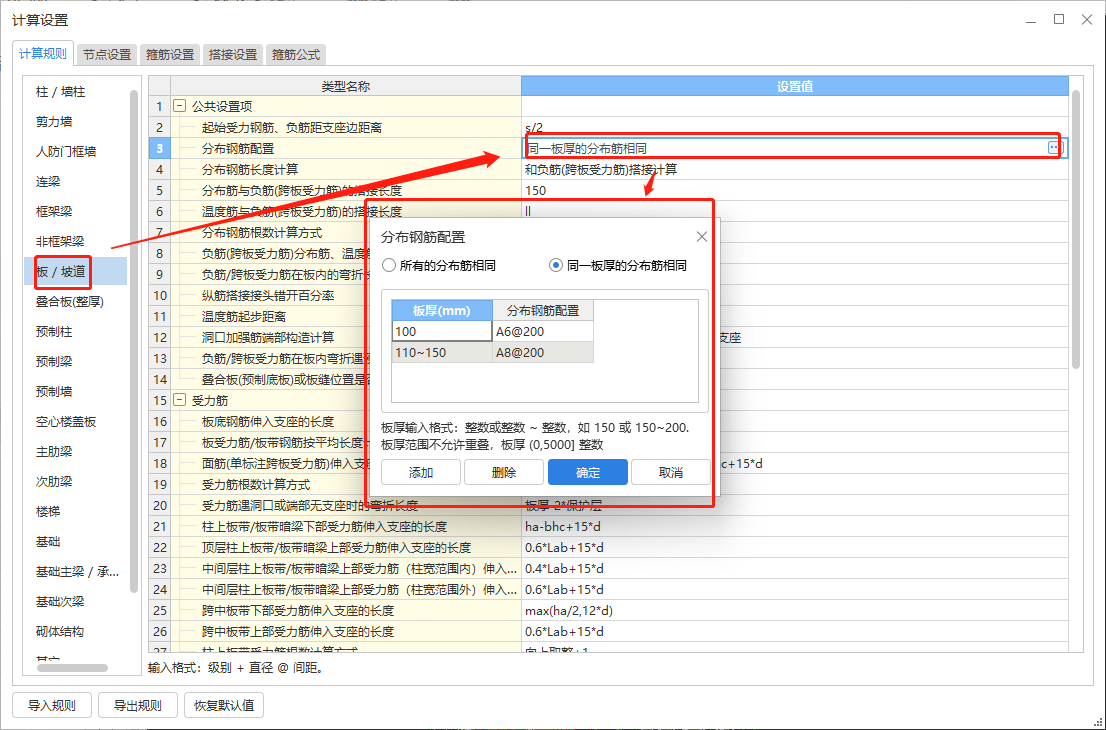Click the 添加 button in dialog
Screen dimensions: 1106x730
pos(421,472)
